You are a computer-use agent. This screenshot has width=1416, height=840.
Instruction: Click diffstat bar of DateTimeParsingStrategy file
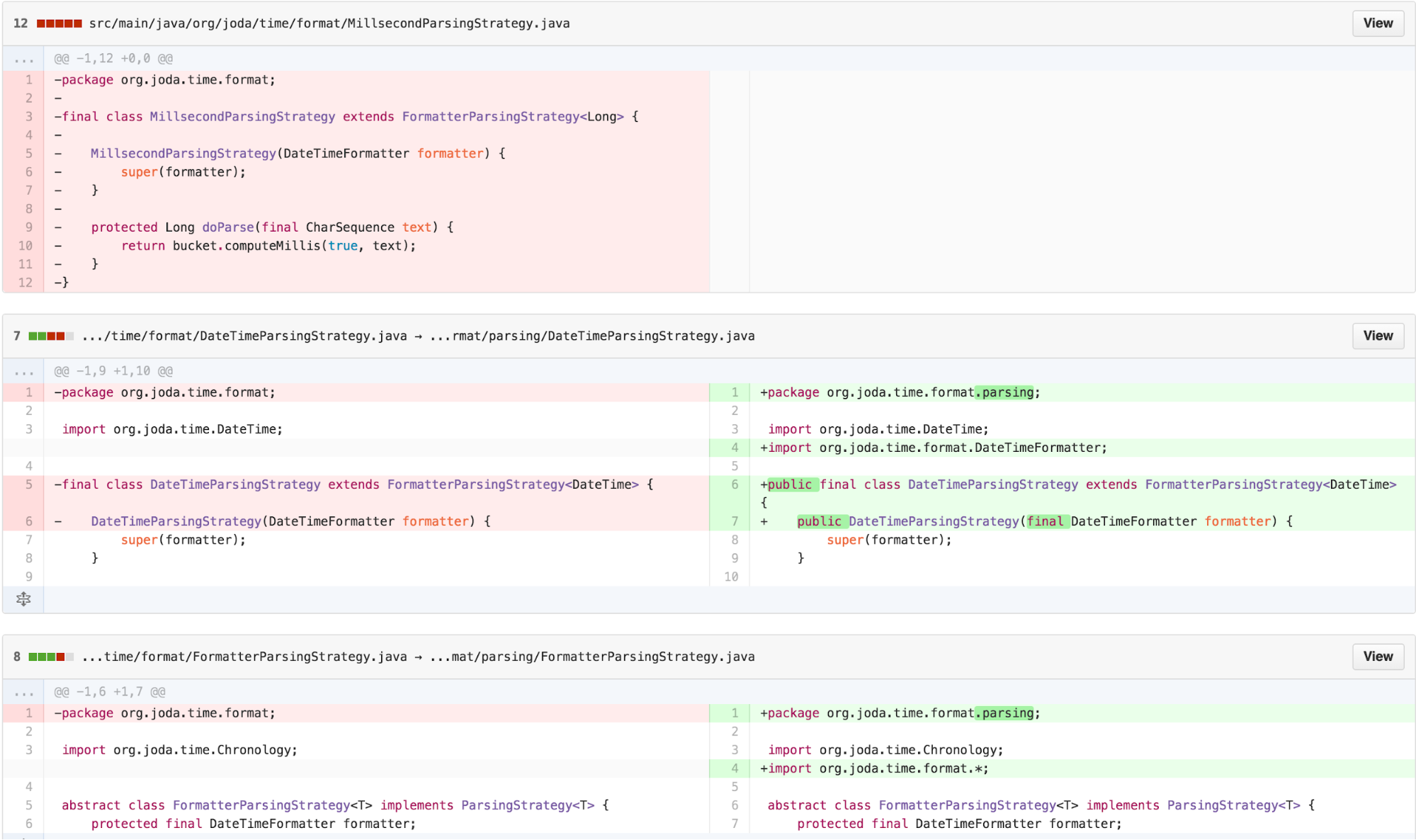[51, 336]
